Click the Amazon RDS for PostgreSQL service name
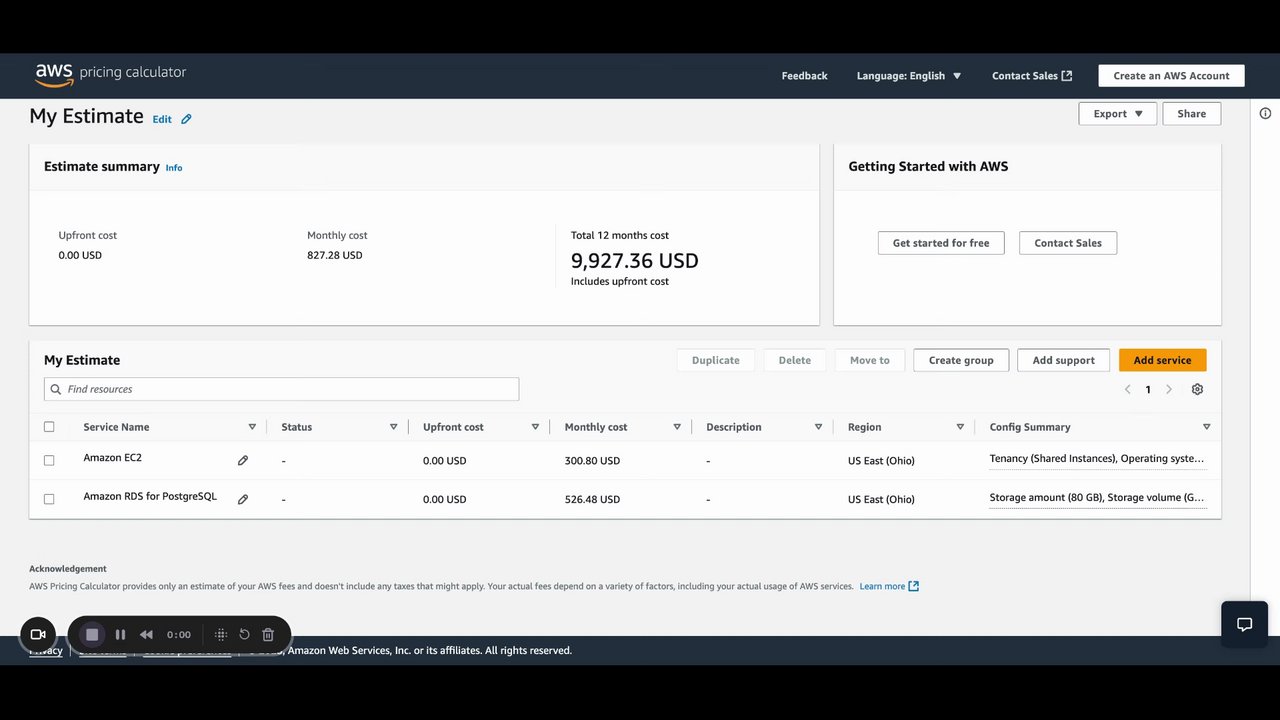Screen dimensions: 1280x720 point(150,496)
